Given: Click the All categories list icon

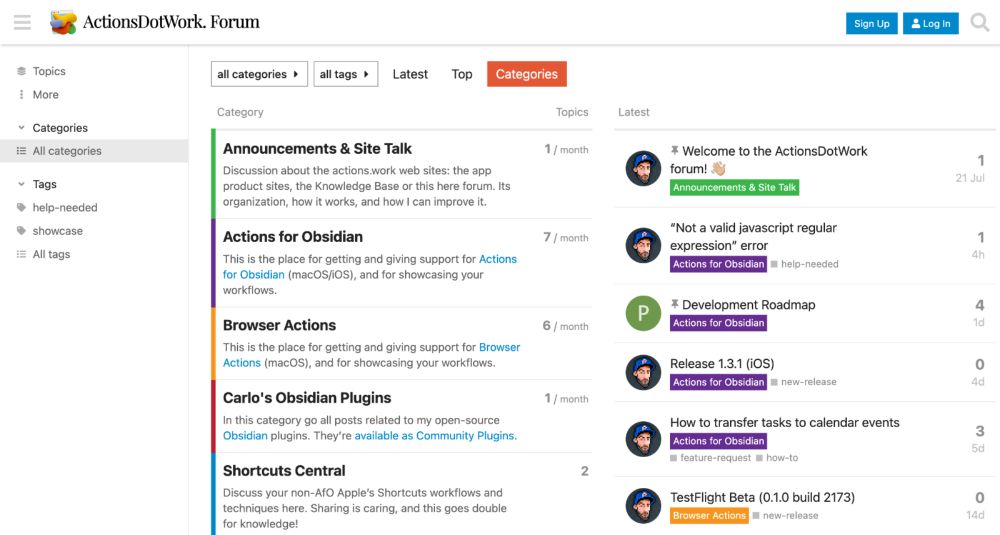Looking at the screenshot, I should (x=21, y=151).
